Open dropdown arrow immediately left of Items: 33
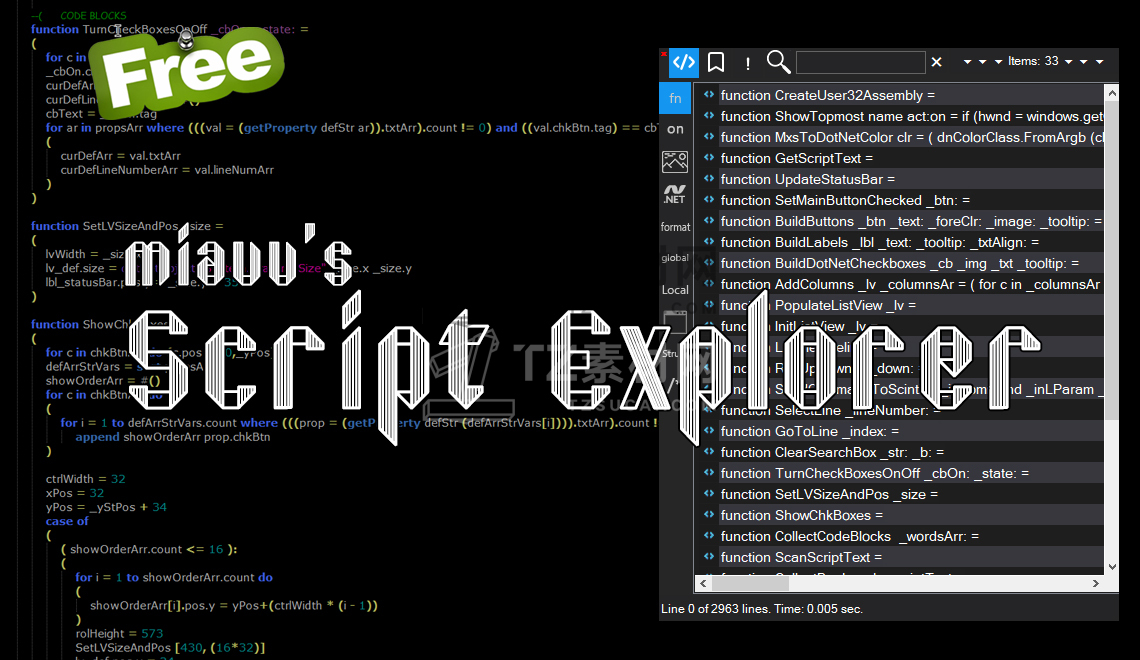The width and height of the screenshot is (1140, 660). 998,63
